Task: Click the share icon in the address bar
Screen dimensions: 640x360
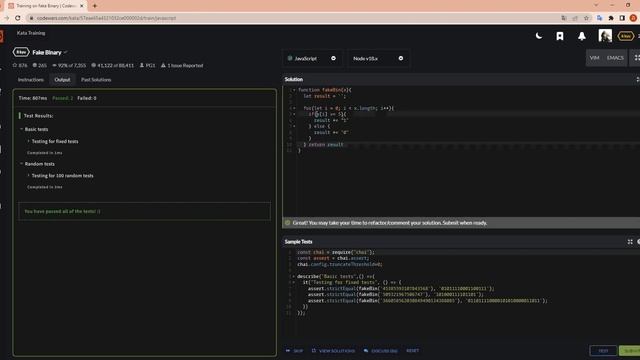Action: click(575, 18)
